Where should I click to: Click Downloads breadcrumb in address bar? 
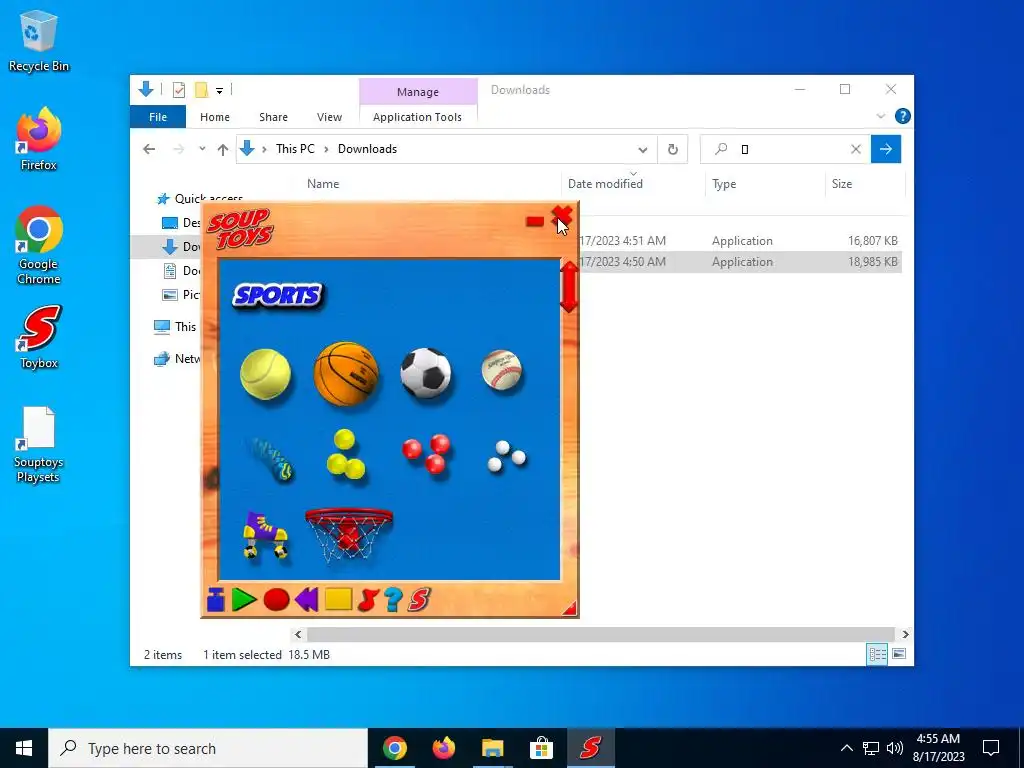point(367,149)
